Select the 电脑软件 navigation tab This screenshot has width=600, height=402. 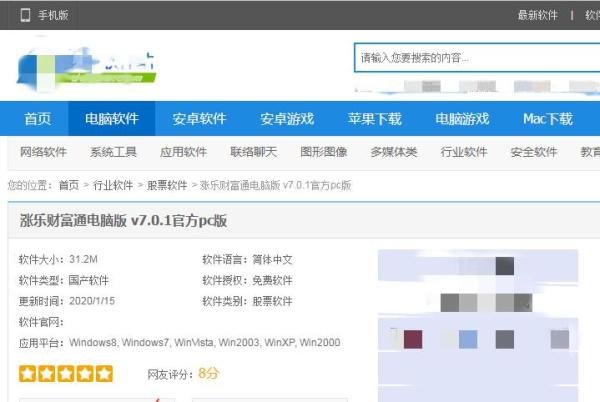coord(112,119)
